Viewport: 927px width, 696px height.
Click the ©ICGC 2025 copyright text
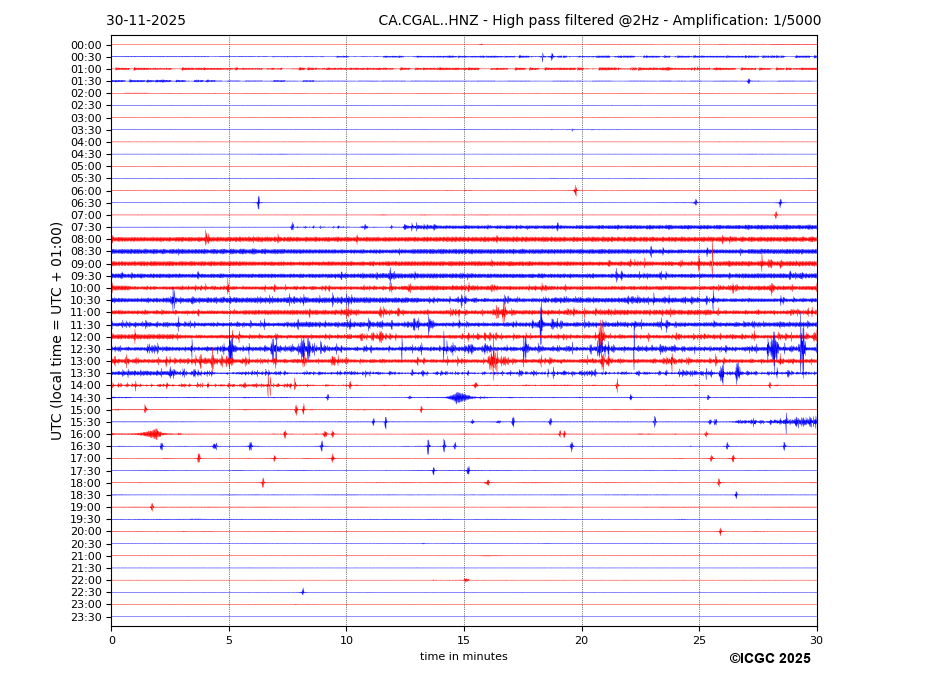pyautogui.click(x=769, y=659)
